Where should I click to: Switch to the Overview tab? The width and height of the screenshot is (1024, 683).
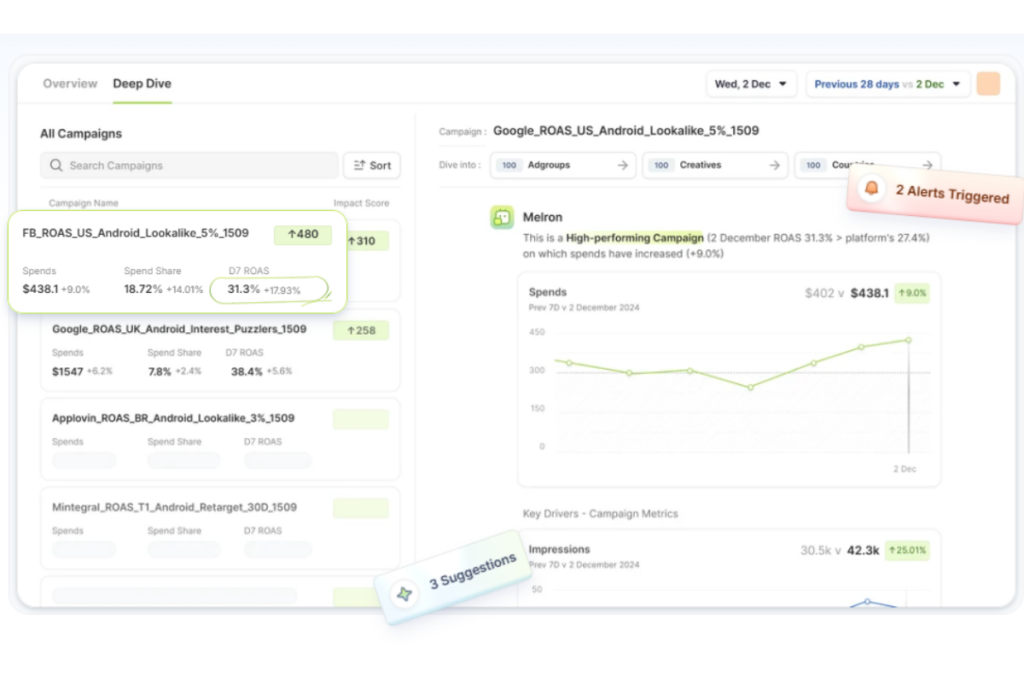(x=70, y=84)
